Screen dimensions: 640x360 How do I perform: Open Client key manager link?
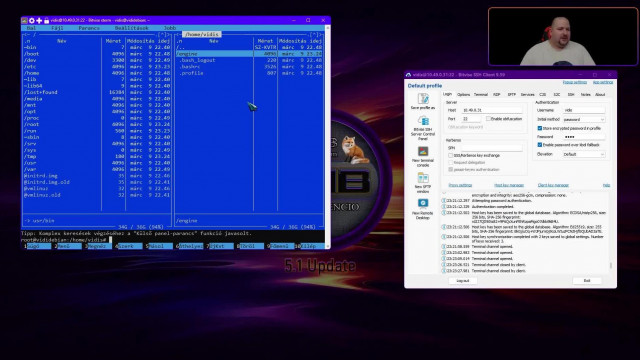click(x=553, y=185)
